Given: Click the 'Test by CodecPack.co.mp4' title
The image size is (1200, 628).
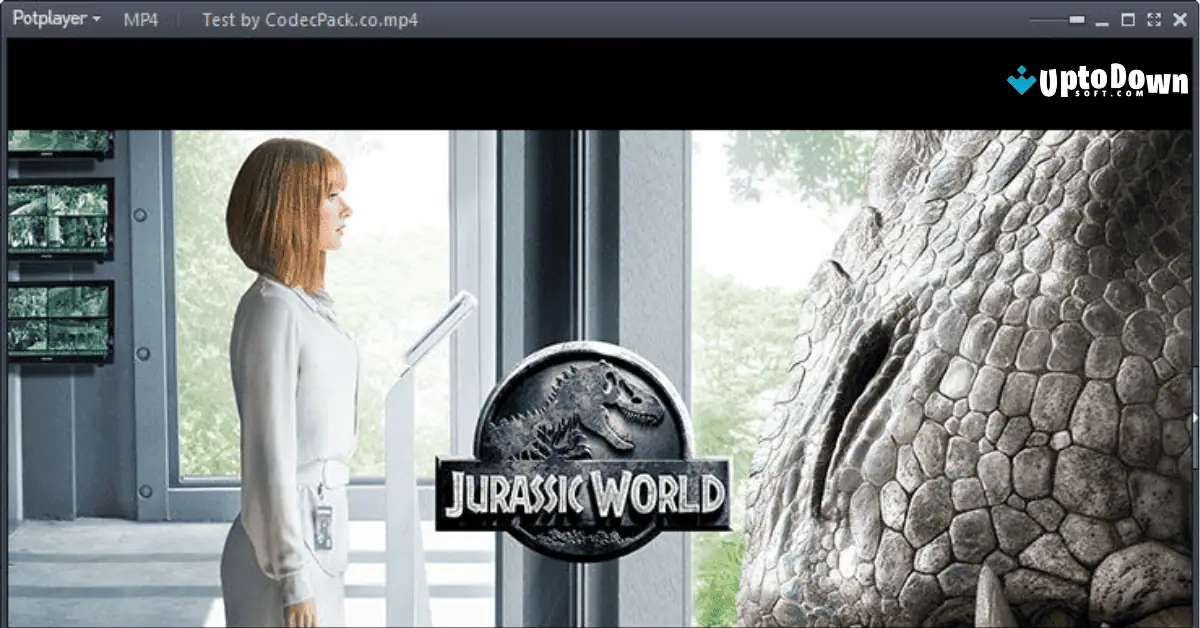Looking at the screenshot, I should coord(310,19).
